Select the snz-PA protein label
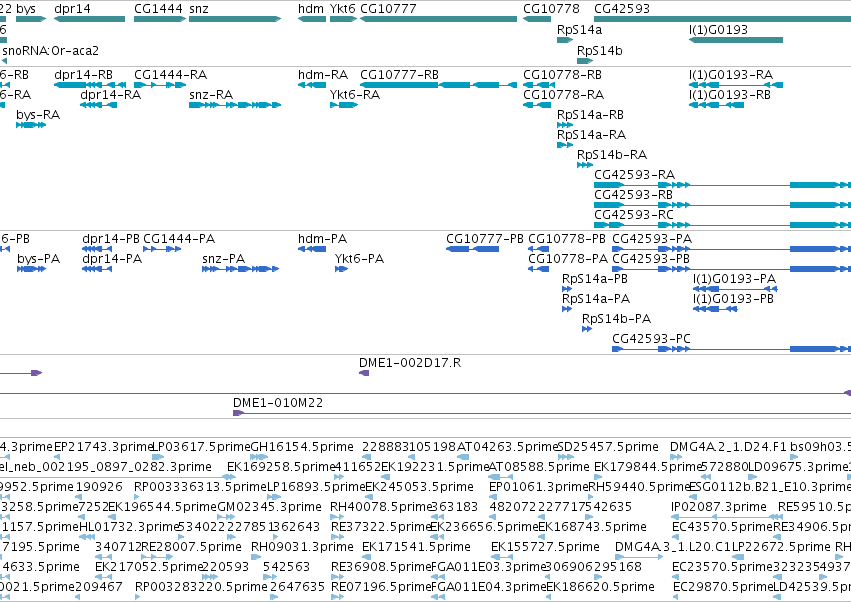Image resolution: width=851 pixels, height=602 pixels. pos(224,258)
